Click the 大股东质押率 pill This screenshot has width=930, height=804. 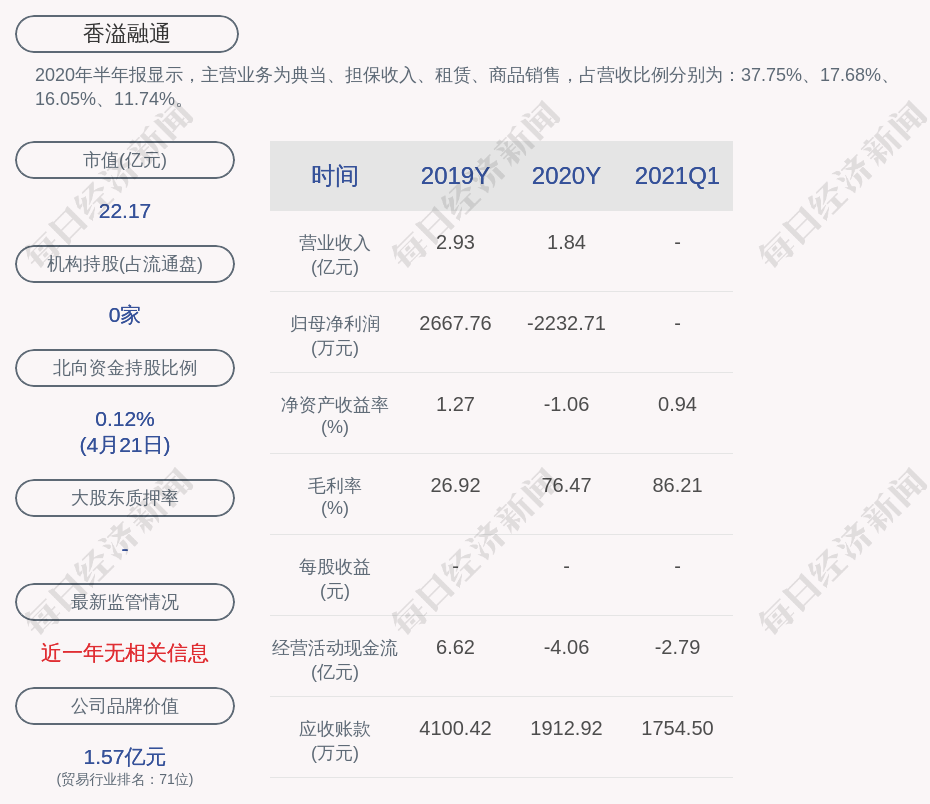(125, 497)
